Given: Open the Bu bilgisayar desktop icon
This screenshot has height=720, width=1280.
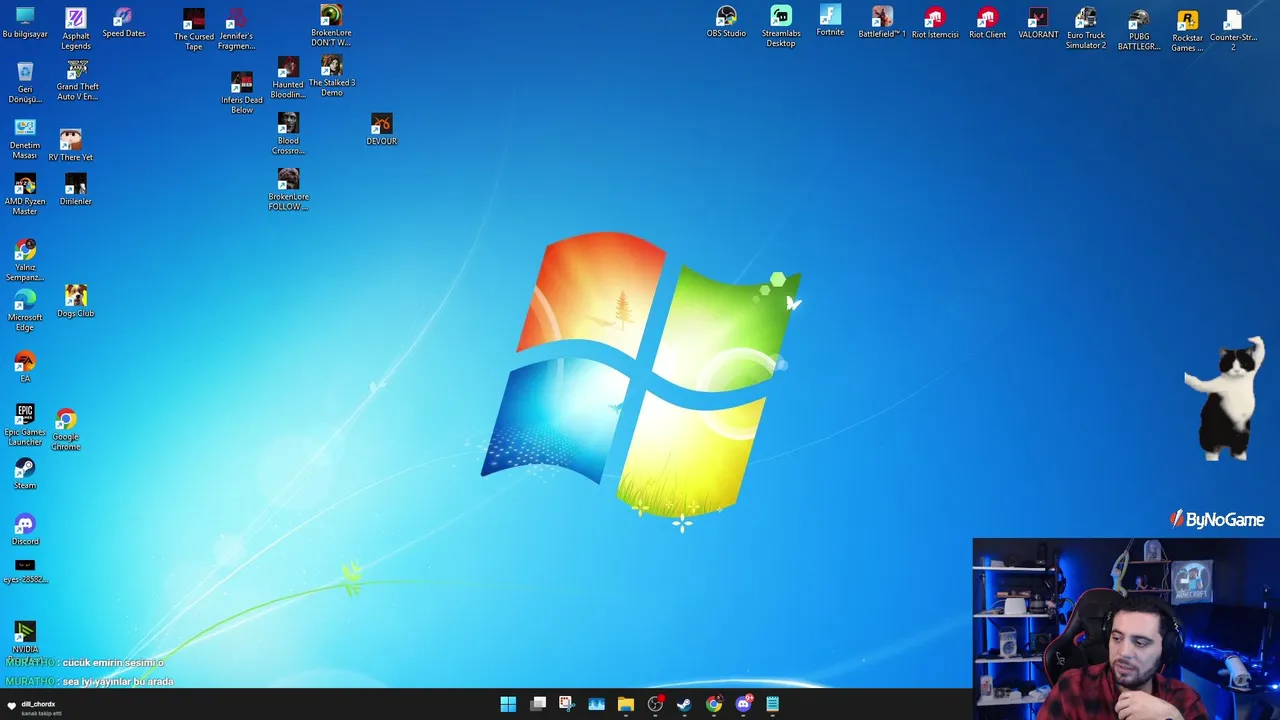Looking at the screenshot, I should pos(25,22).
